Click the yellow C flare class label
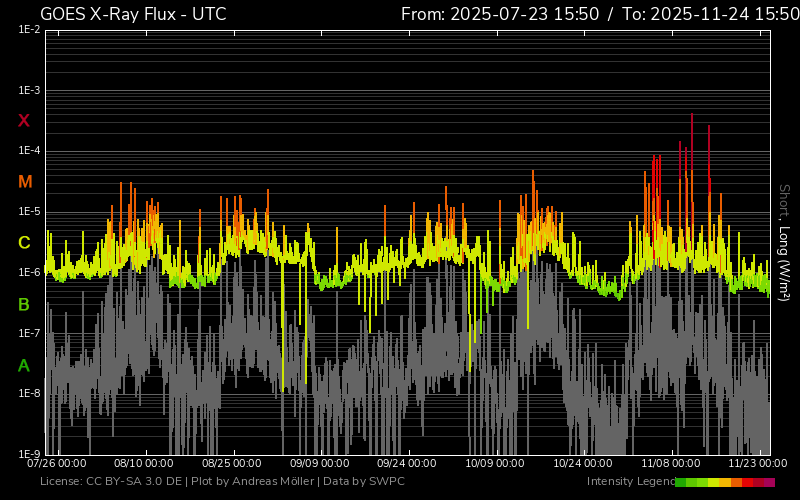Screen dimensions: 800x500 [24, 243]
